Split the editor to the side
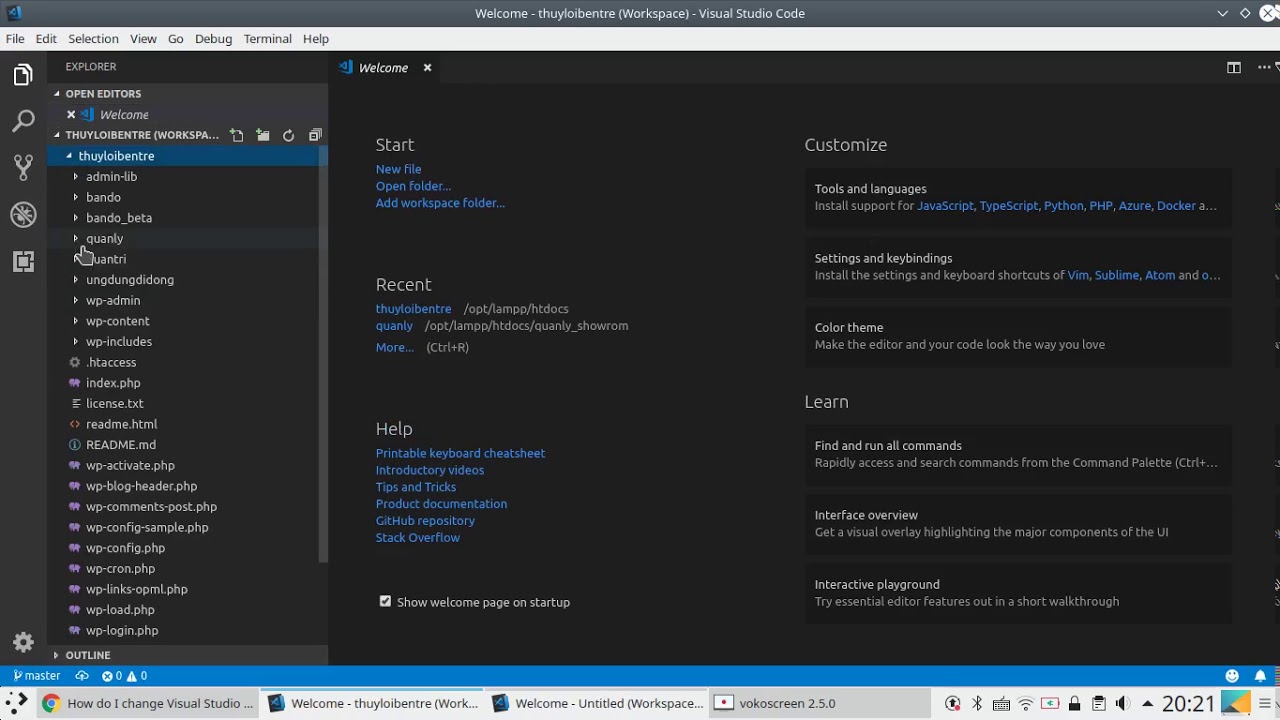Screen dimensions: 1280x720 (x=1234, y=68)
